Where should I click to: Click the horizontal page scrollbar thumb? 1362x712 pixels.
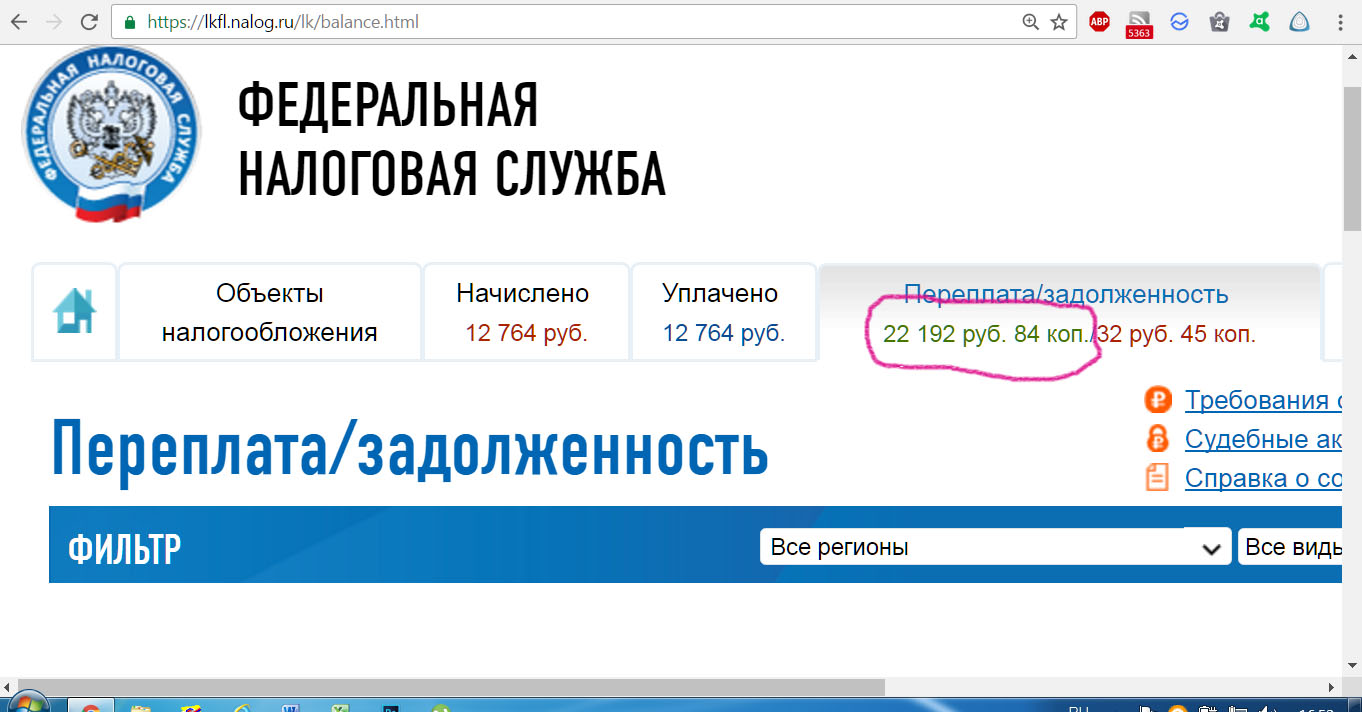(x=452, y=686)
